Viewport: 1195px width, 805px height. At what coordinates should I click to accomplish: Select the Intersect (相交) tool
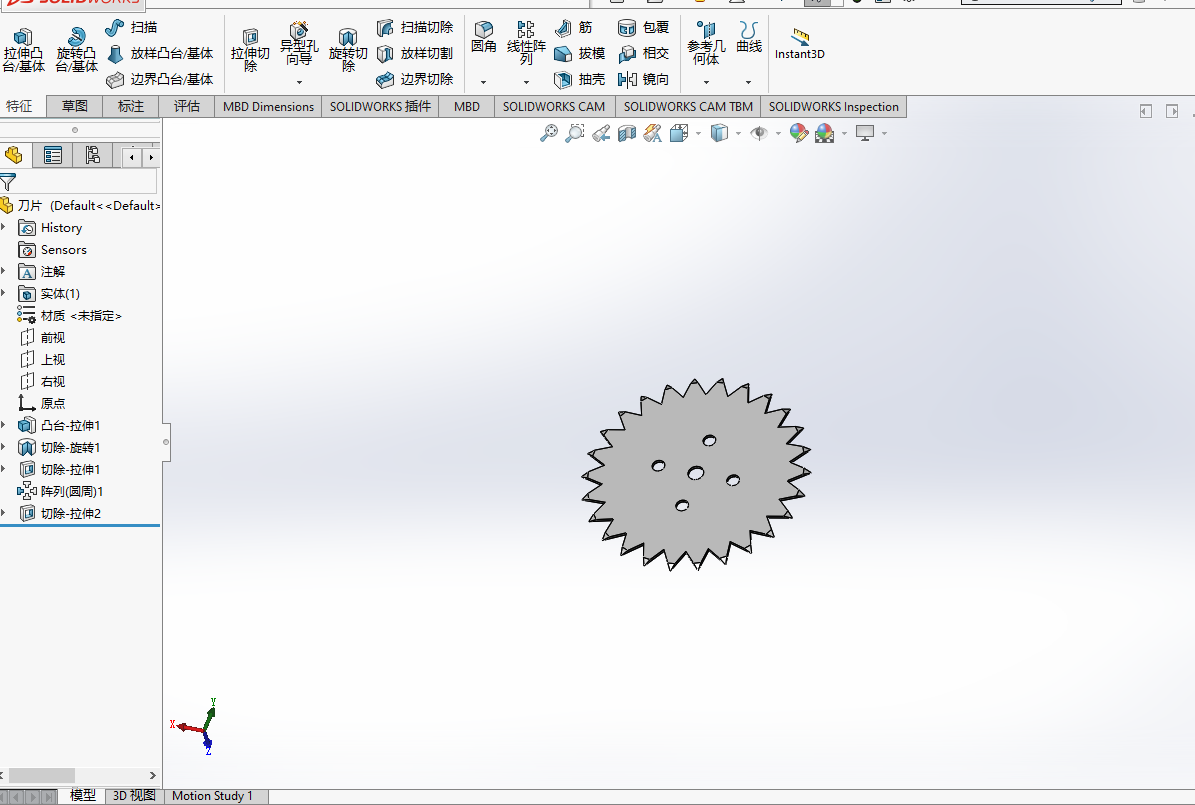tap(643, 53)
